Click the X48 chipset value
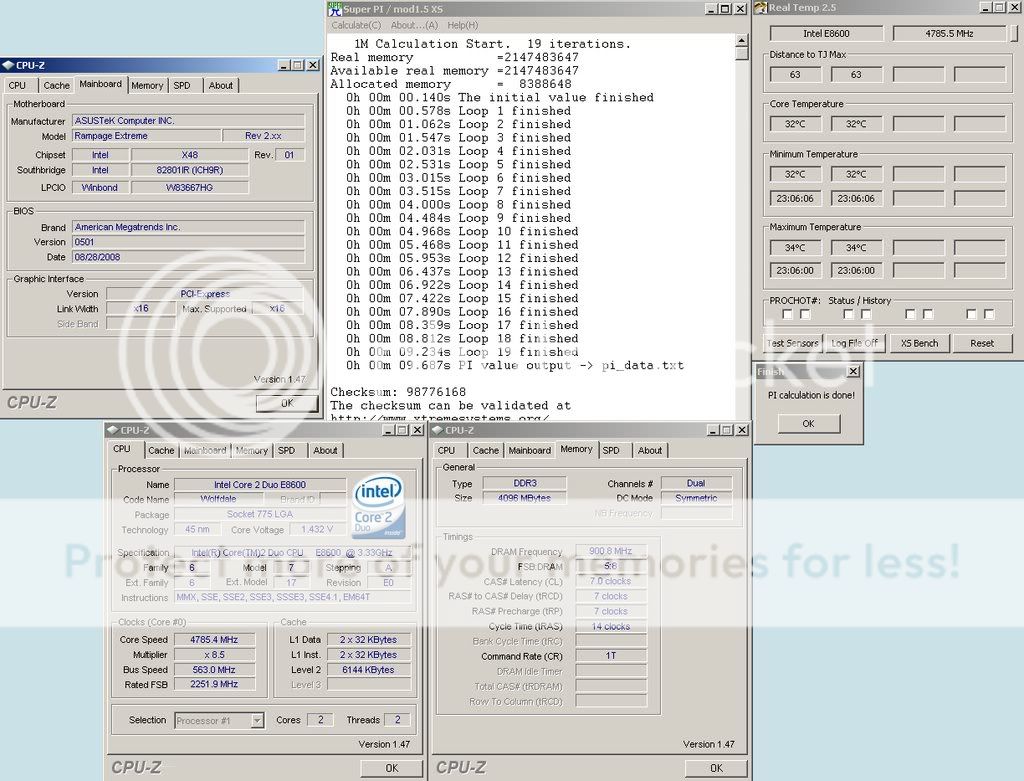1024x781 pixels. (x=190, y=155)
